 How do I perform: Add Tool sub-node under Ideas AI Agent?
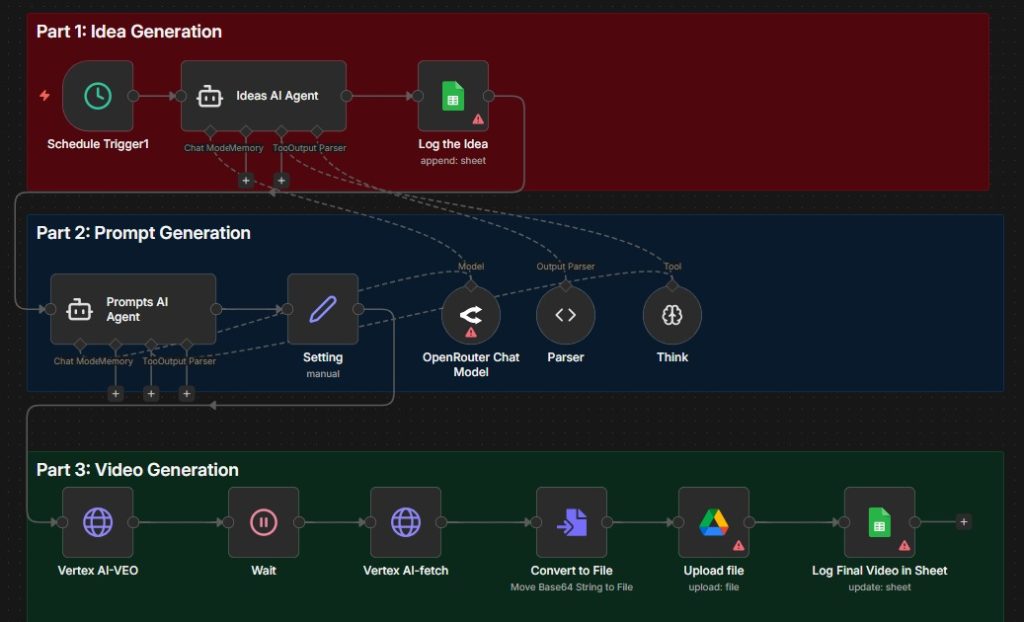pos(281,180)
